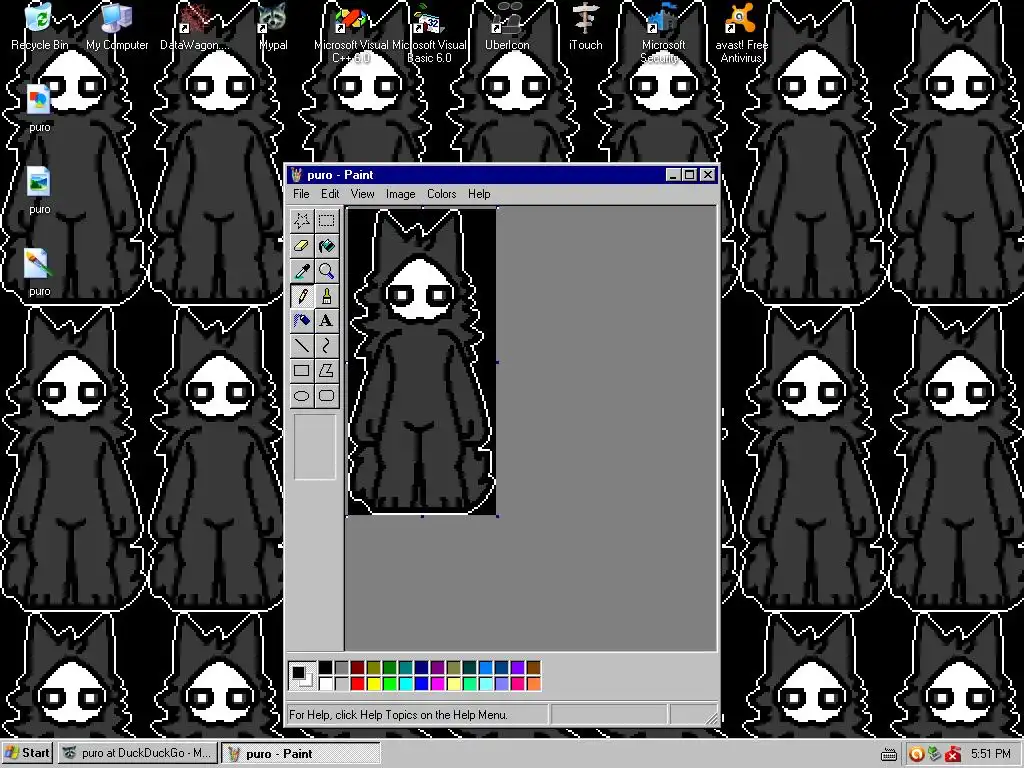Select the Free-Form Select tool
This screenshot has height=768, width=1024.
(302, 221)
